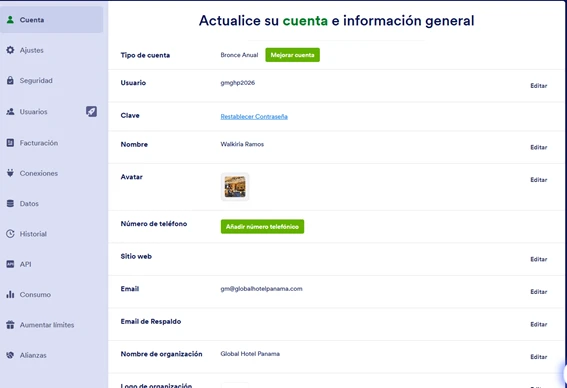Click Añadir número telefónico button
The width and height of the screenshot is (567, 388).
[x=263, y=227]
